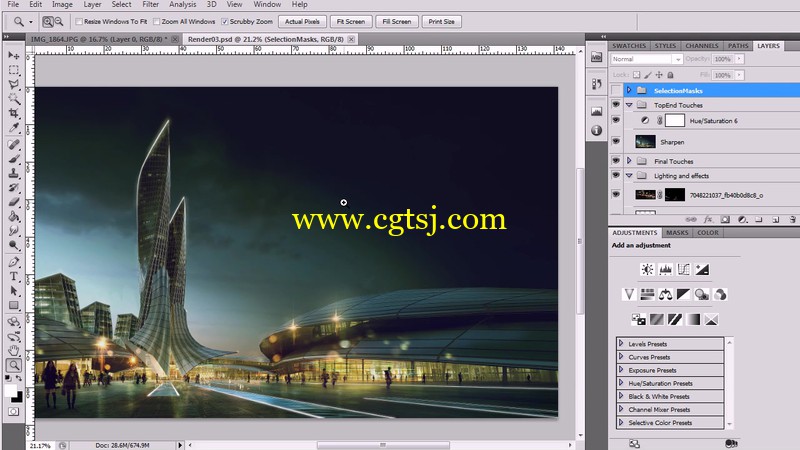Select the Dodge tool
The image size is (800, 450).
click(14, 245)
